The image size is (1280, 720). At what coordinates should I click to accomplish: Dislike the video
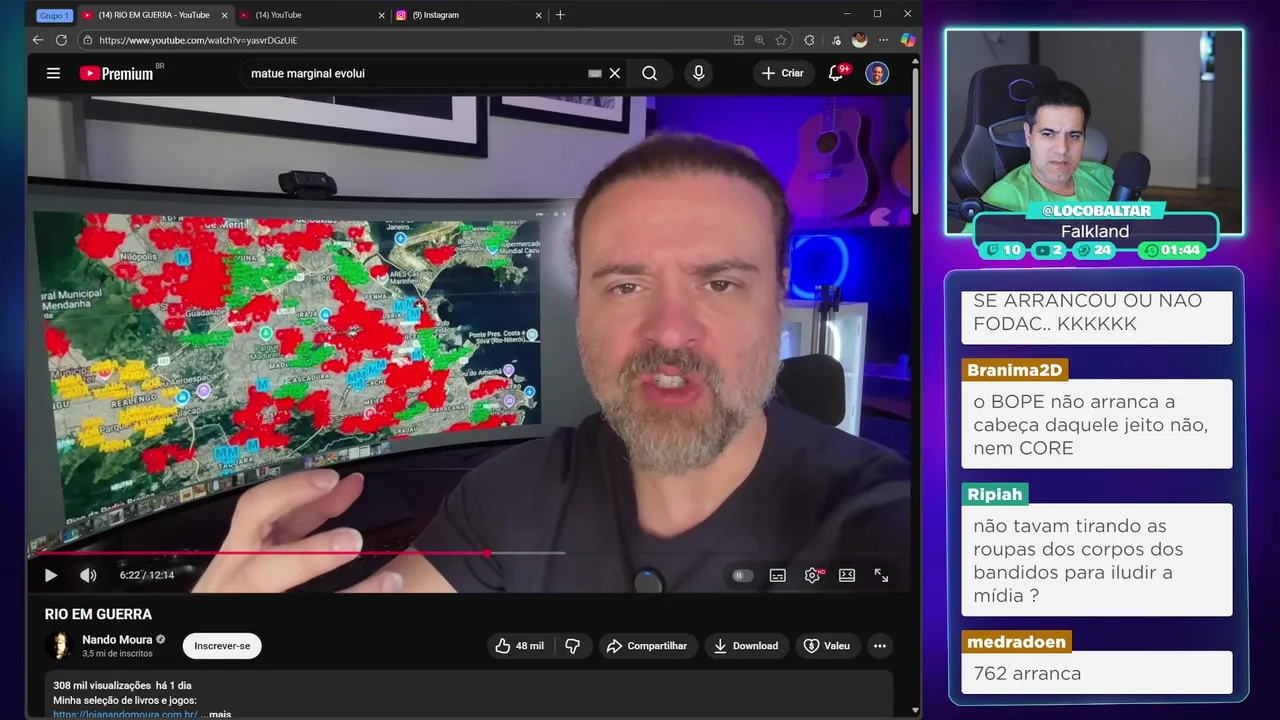point(573,646)
